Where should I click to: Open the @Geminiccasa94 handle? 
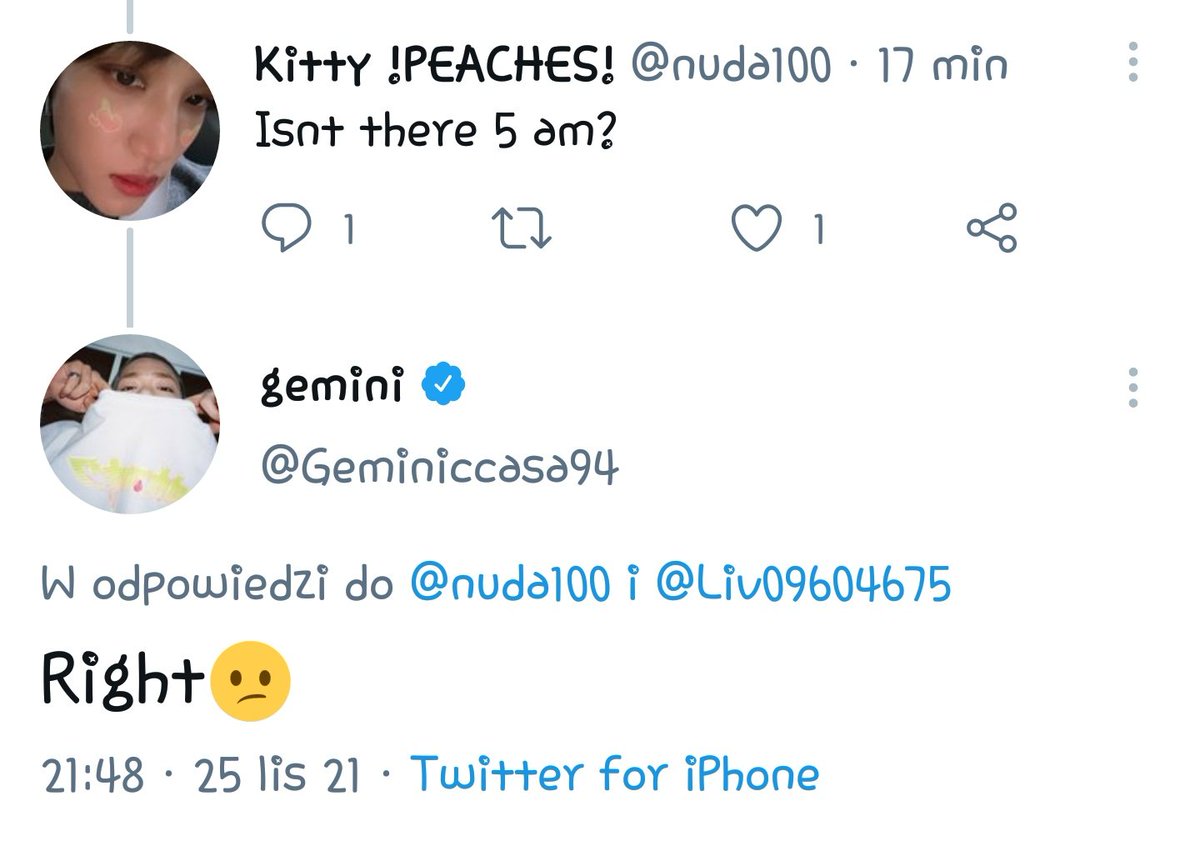439,466
